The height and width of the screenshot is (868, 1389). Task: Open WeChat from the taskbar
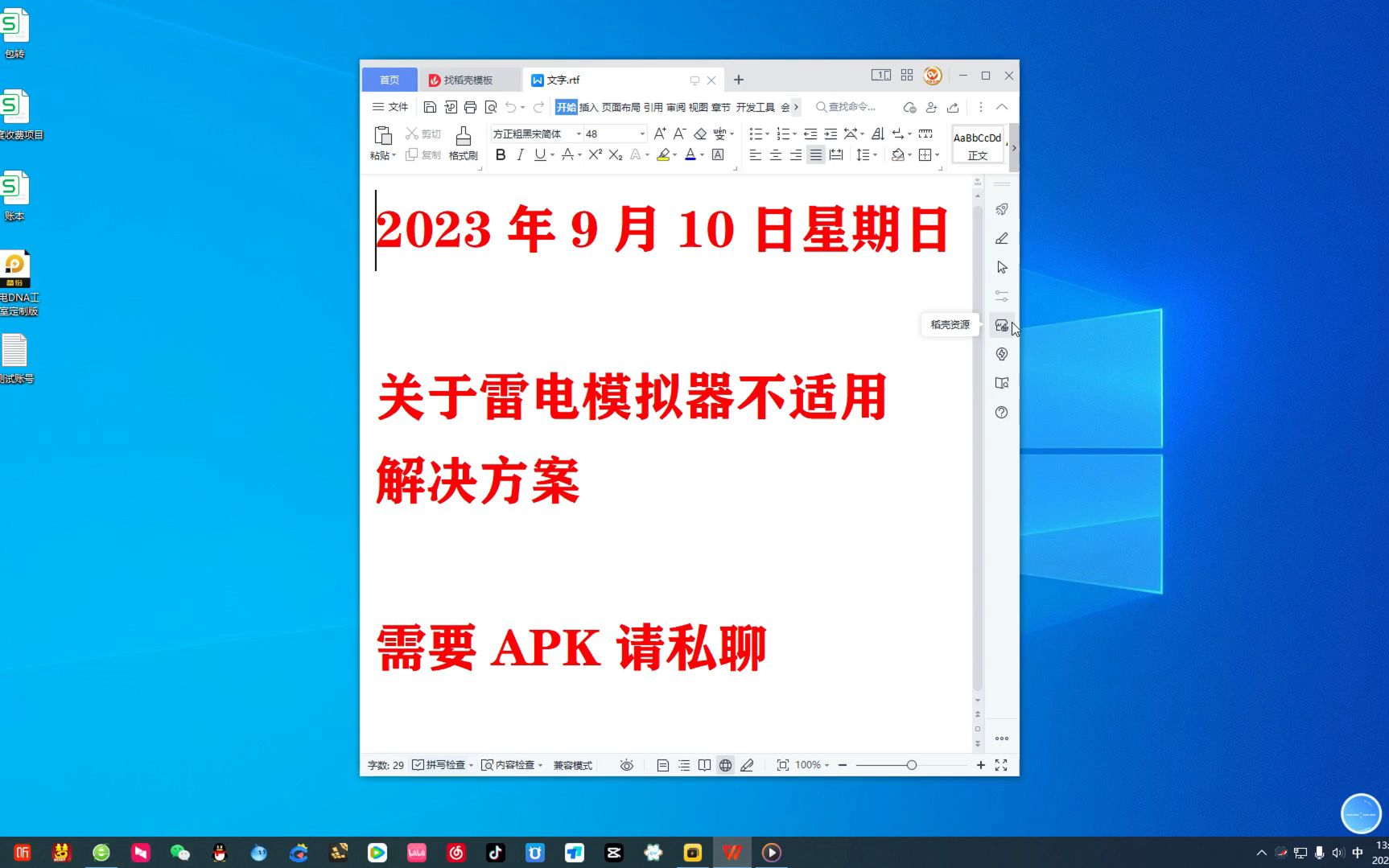(180, 852)
